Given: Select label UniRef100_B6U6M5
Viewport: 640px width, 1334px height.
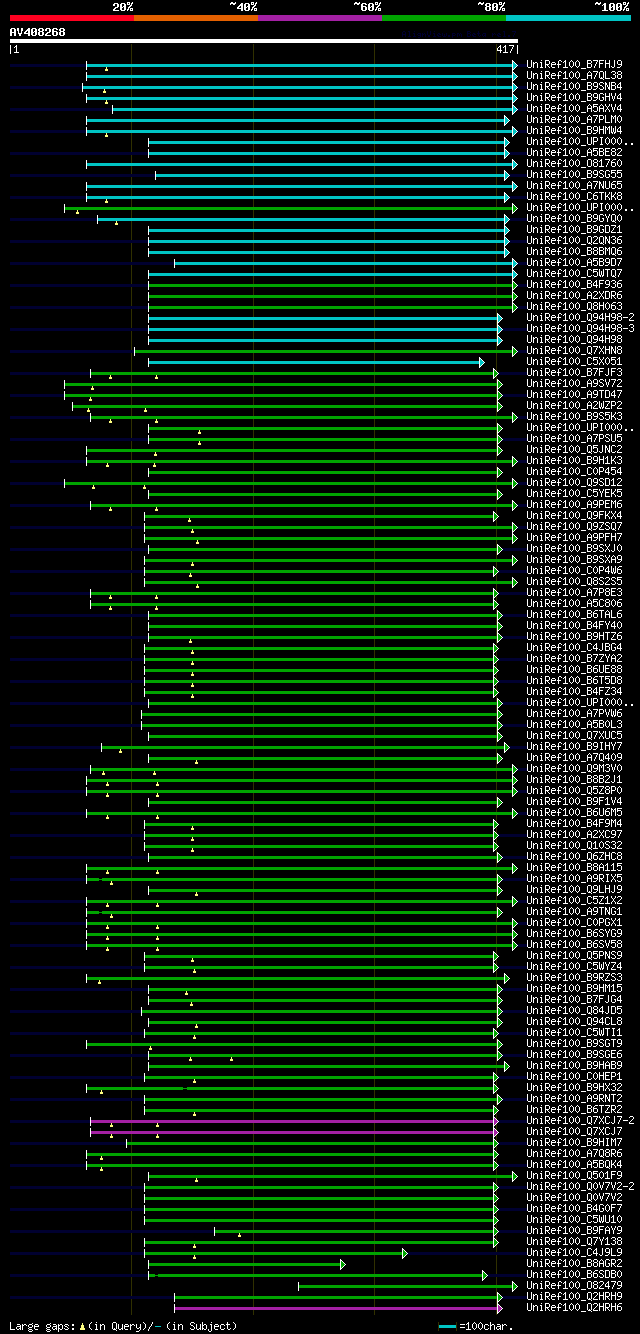Looking at the screenshot, I should tap(574, 812).
